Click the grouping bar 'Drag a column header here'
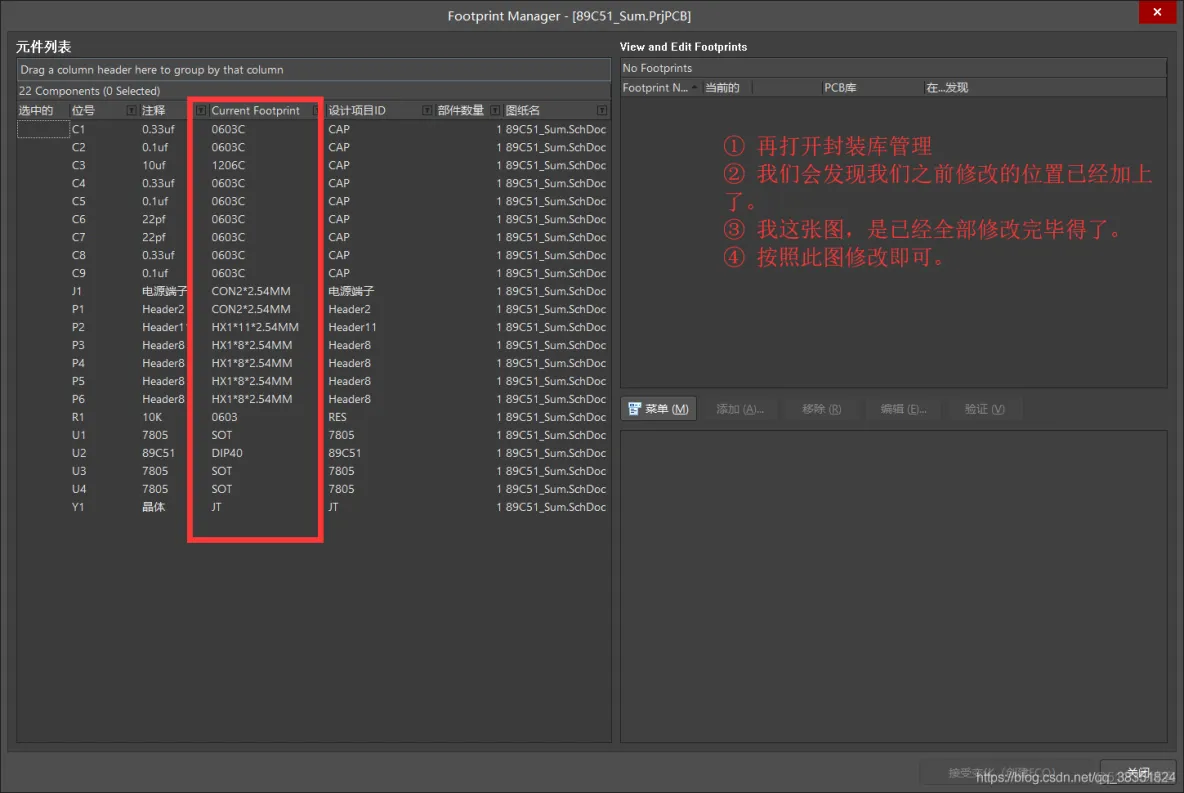This screenshot has width=1184, height=793. point(313,69)
